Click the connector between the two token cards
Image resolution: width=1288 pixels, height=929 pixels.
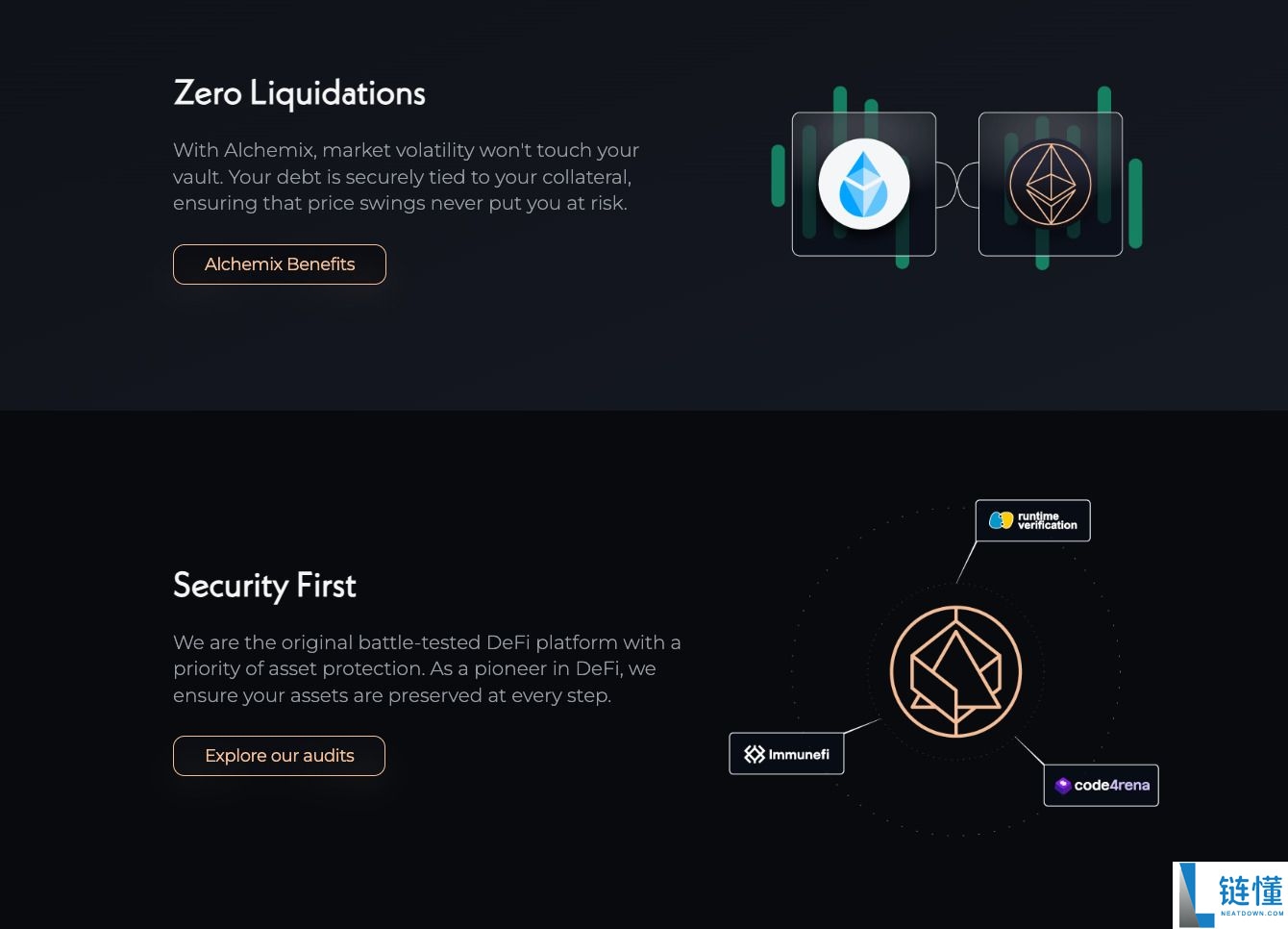coord(957,184)
